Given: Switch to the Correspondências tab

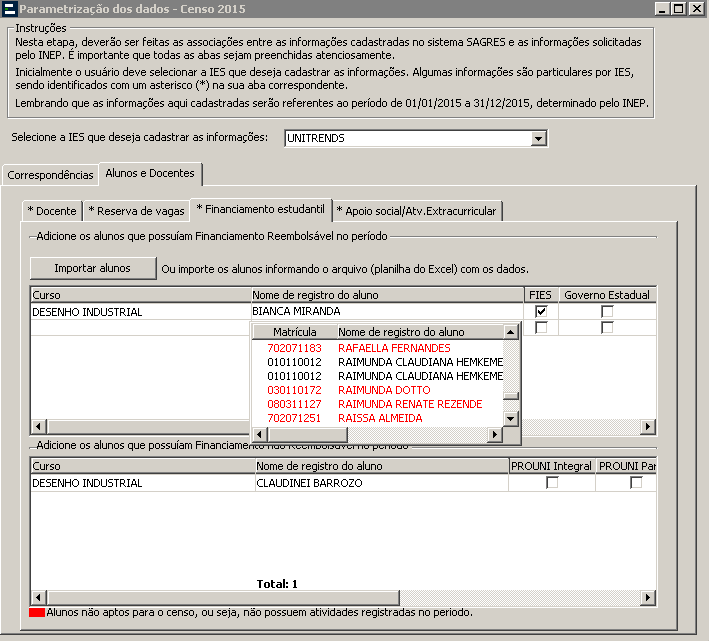Looking at the screenshot, I should coord(50,175).
